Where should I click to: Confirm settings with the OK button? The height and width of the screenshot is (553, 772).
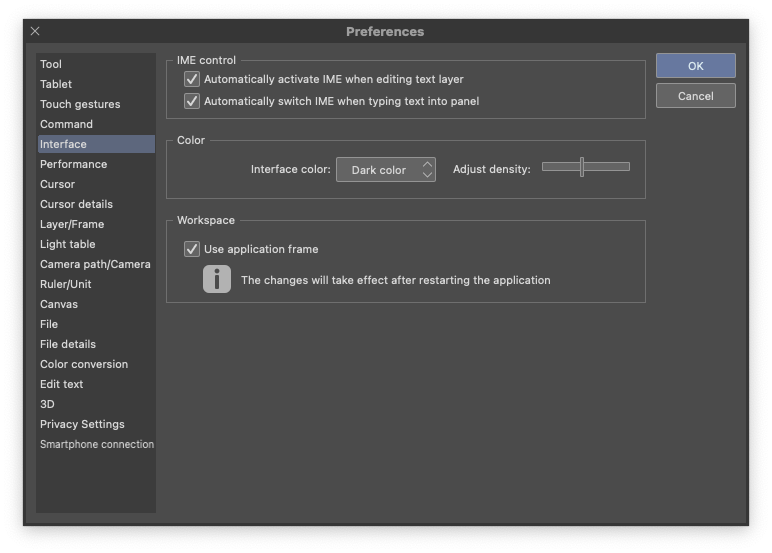[x=695, y=65]
